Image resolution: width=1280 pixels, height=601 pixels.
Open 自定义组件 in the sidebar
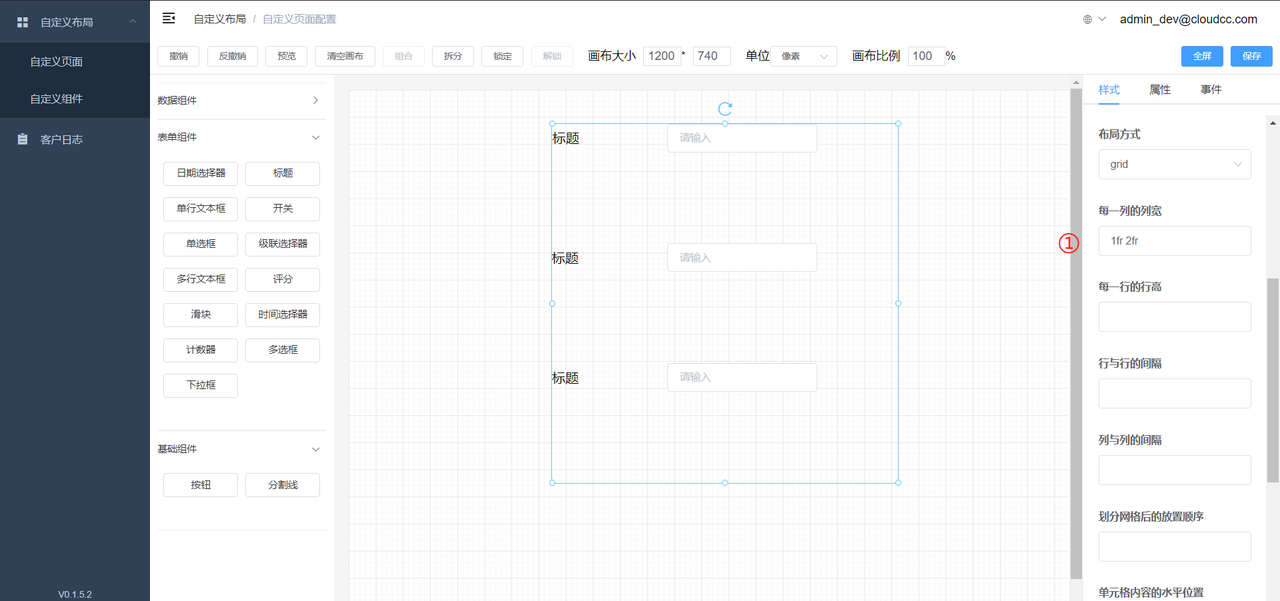[57, 99]
